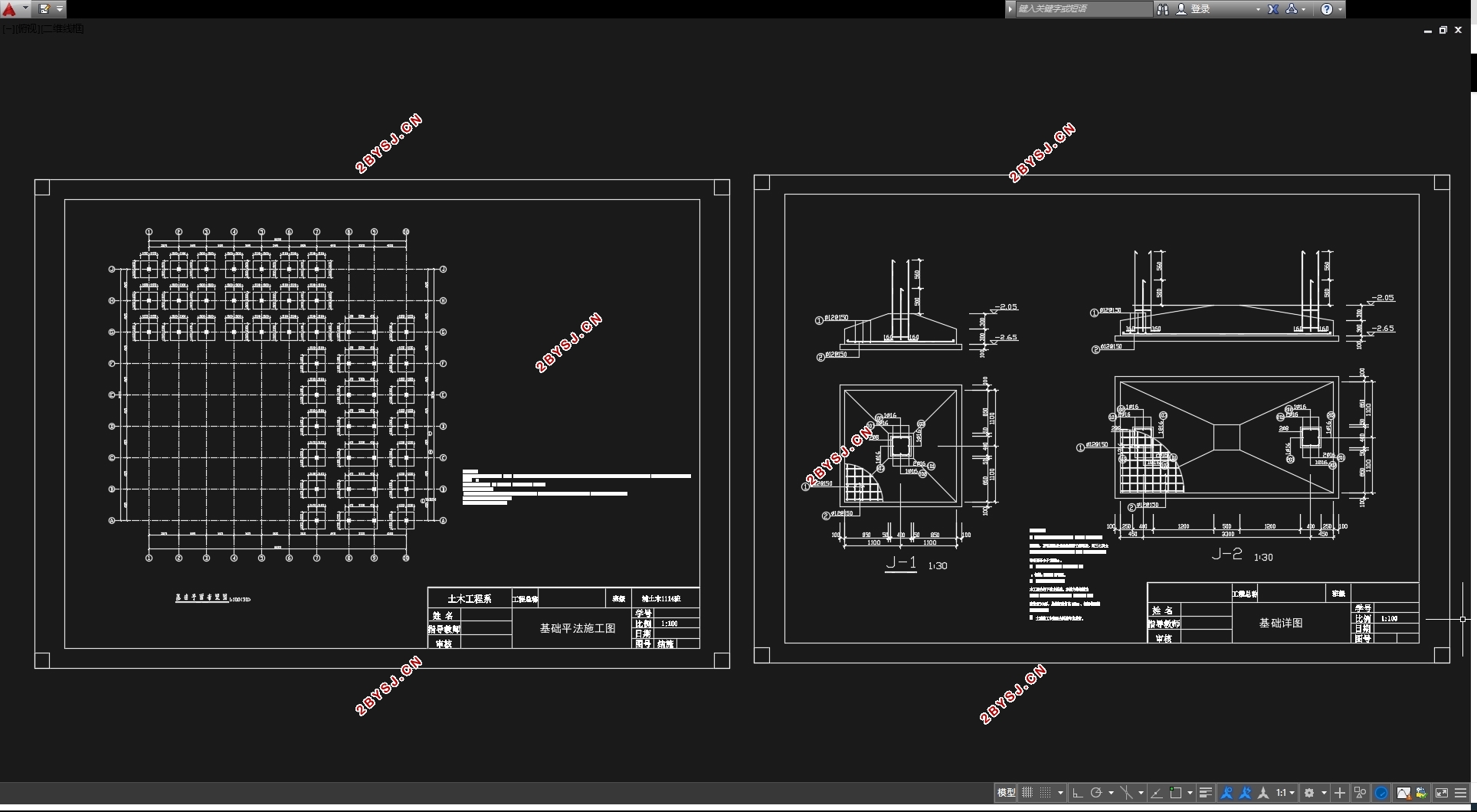Open the Help question-mark icon
This screenshot has height=812, width=1477.
click(1327, 9)
